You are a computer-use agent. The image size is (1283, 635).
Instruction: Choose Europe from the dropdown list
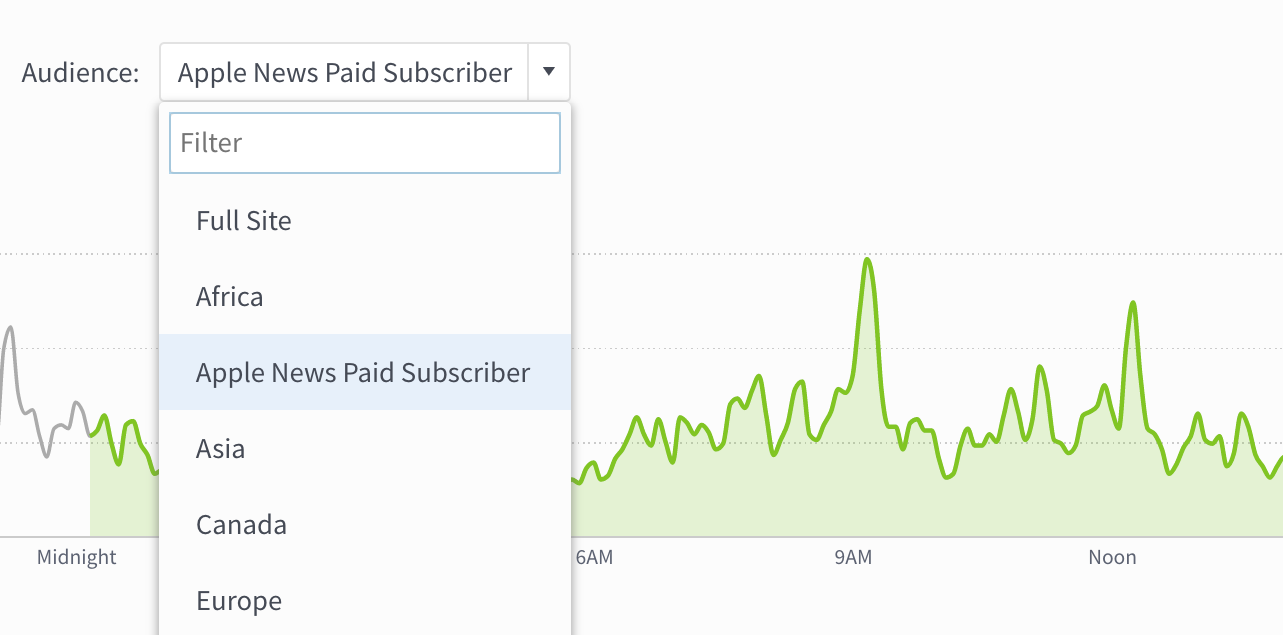click(239, 601)
